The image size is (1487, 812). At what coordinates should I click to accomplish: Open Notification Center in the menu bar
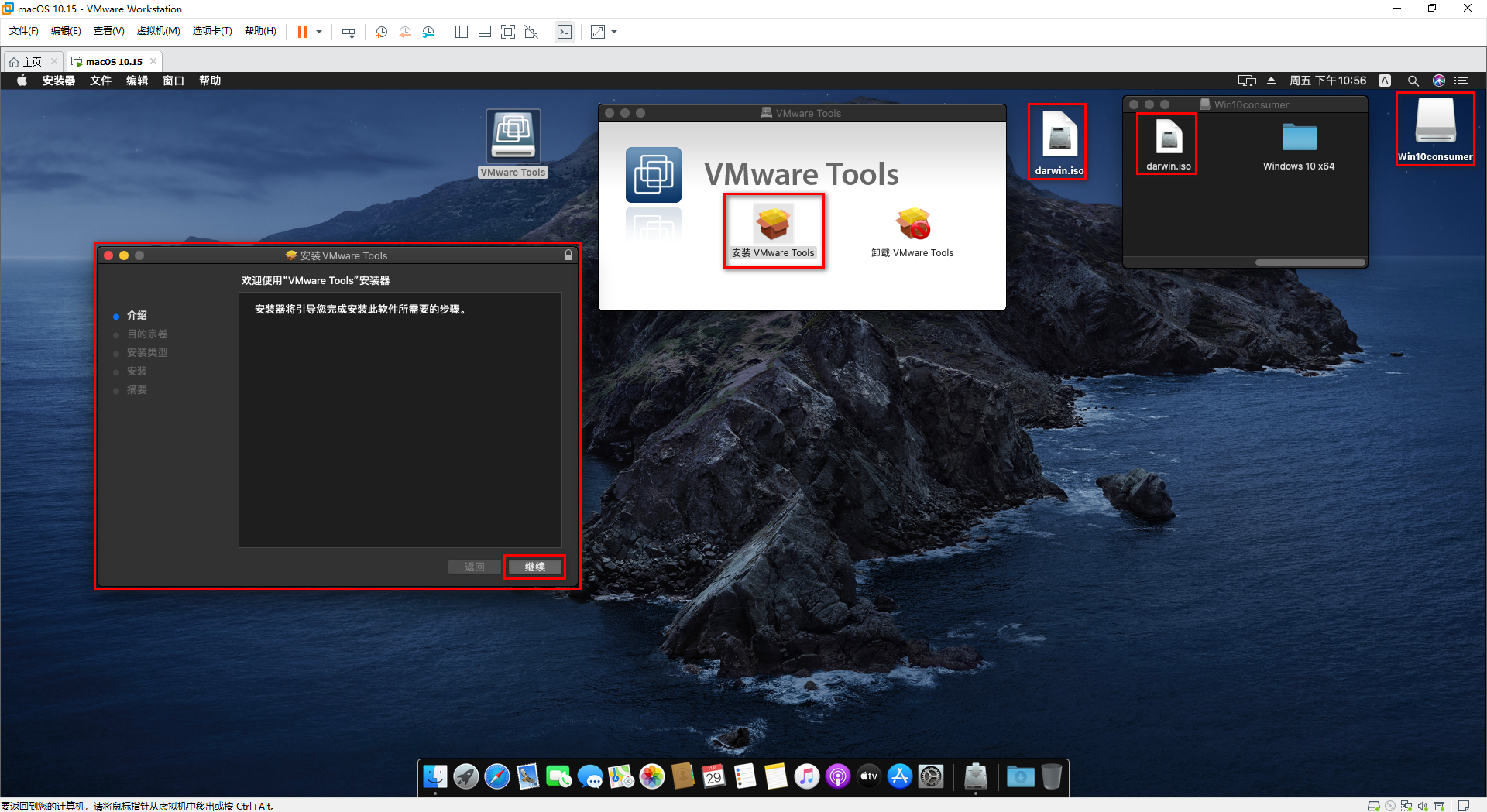(1462, 81)
